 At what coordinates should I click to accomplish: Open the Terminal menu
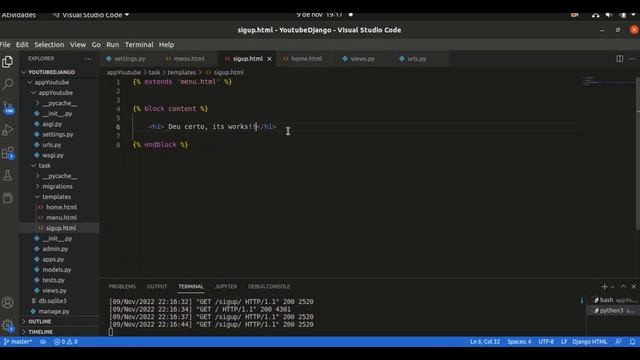(139, 44)
